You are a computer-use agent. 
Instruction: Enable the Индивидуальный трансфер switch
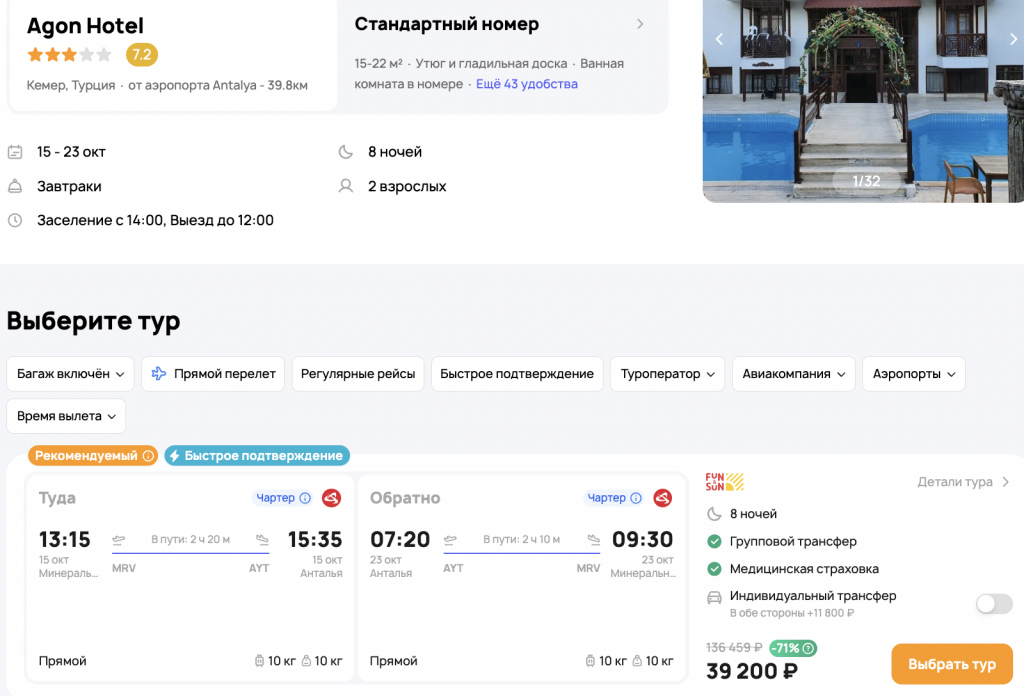click(x=994, y=604)
